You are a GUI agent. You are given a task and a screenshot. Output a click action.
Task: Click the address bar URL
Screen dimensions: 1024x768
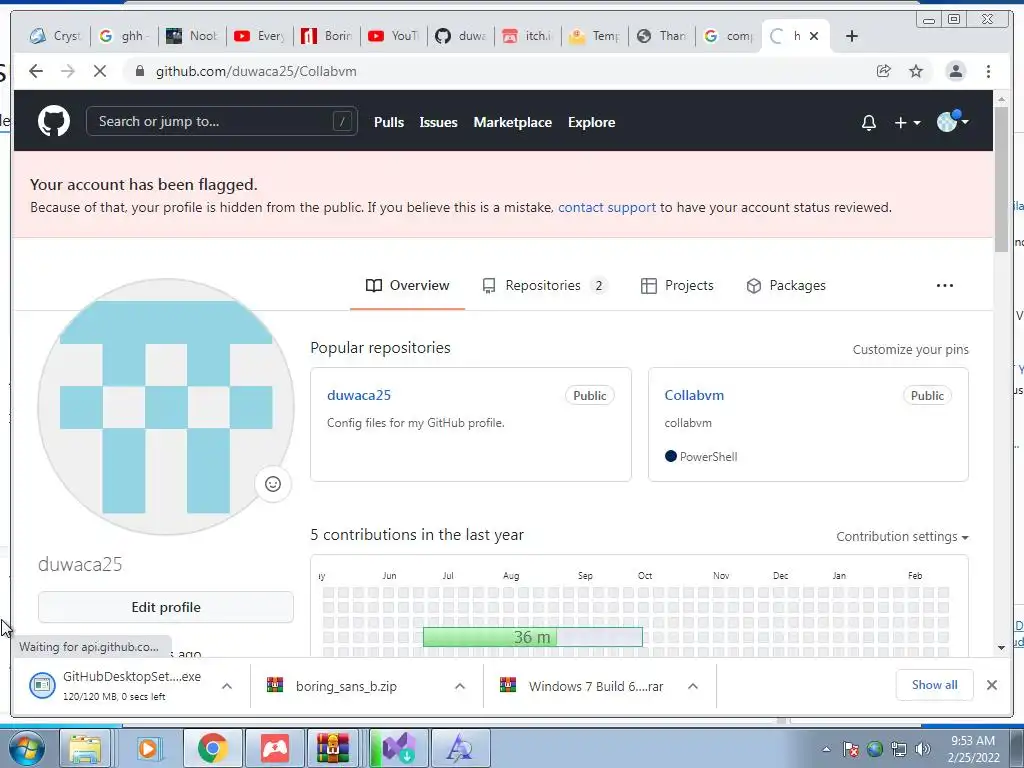click(x=256, y=71)
